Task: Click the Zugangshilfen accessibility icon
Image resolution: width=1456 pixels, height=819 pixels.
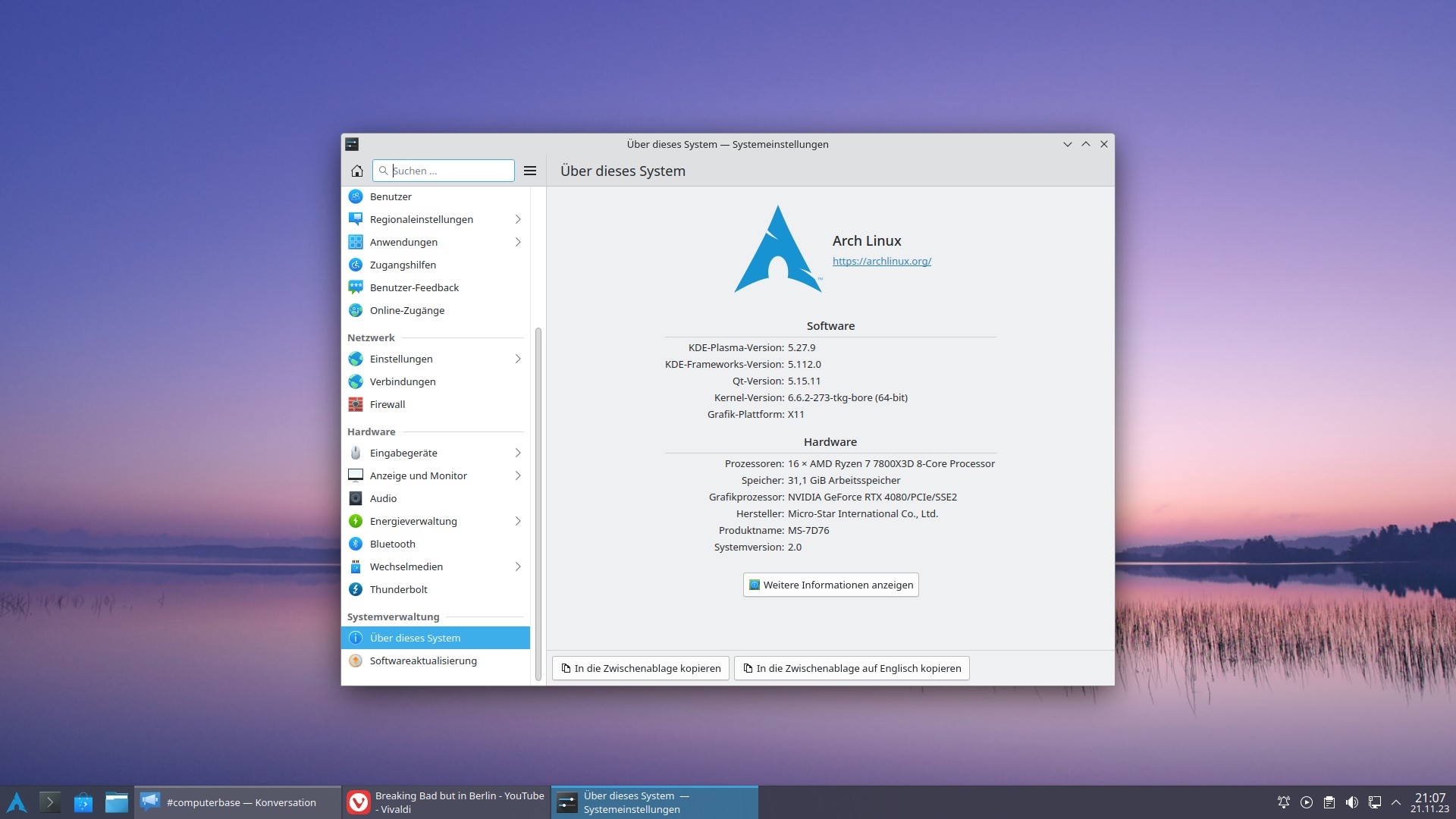Action: pyautogui.click(x=356, y=265)
